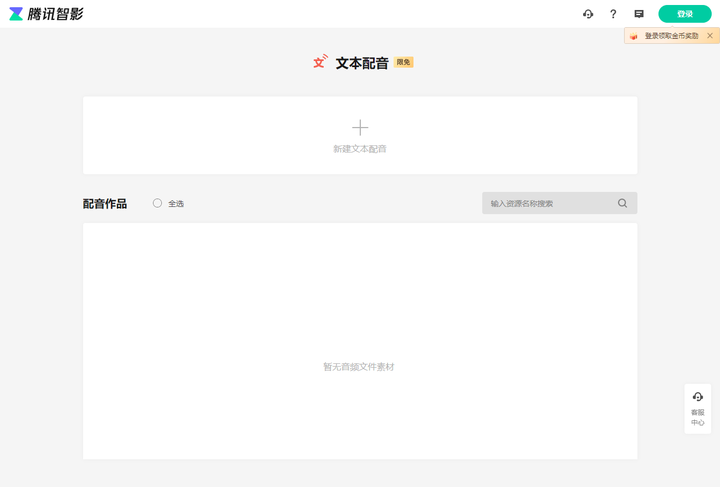Toggle the 全选 radio button
The height and width of the screenshot is (487, 720).
[x=158, y=203]
